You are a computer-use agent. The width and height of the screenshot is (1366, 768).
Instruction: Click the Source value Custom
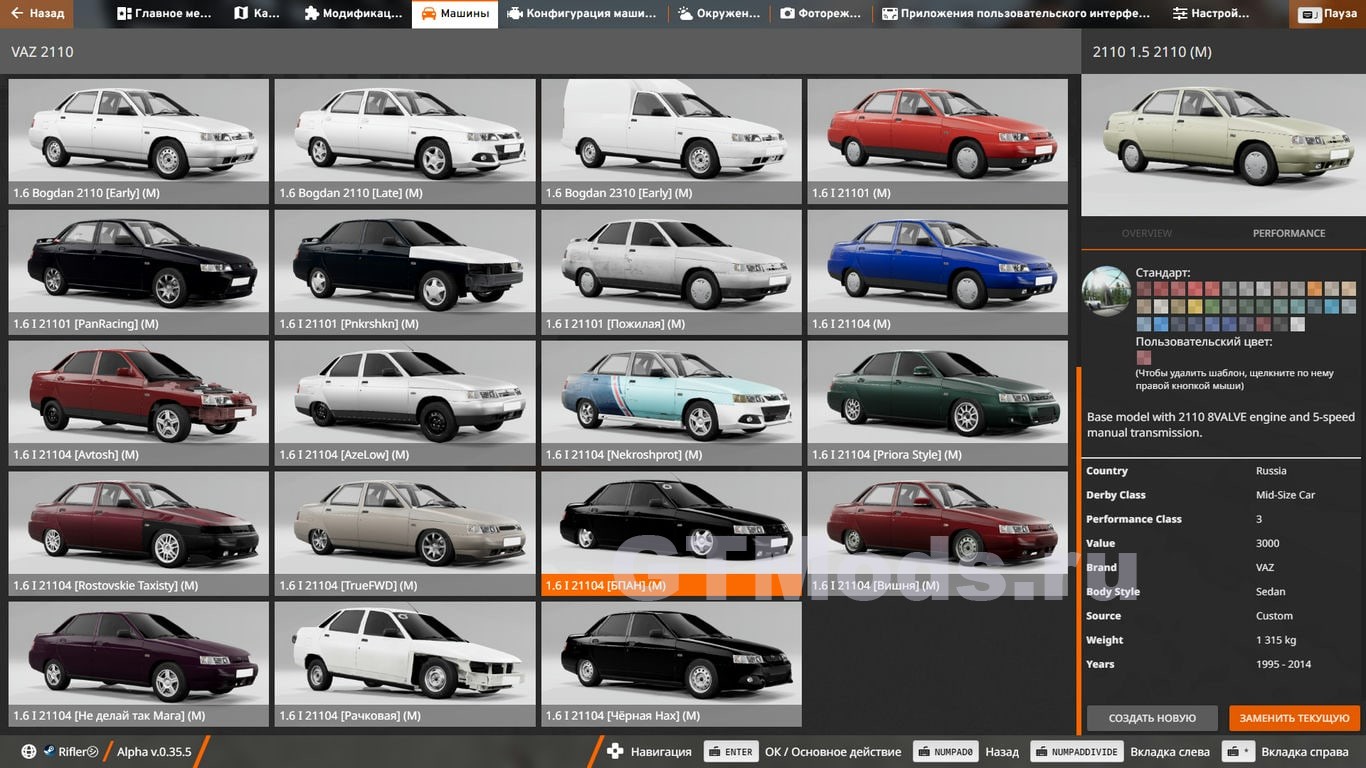tap(1274, 616)
